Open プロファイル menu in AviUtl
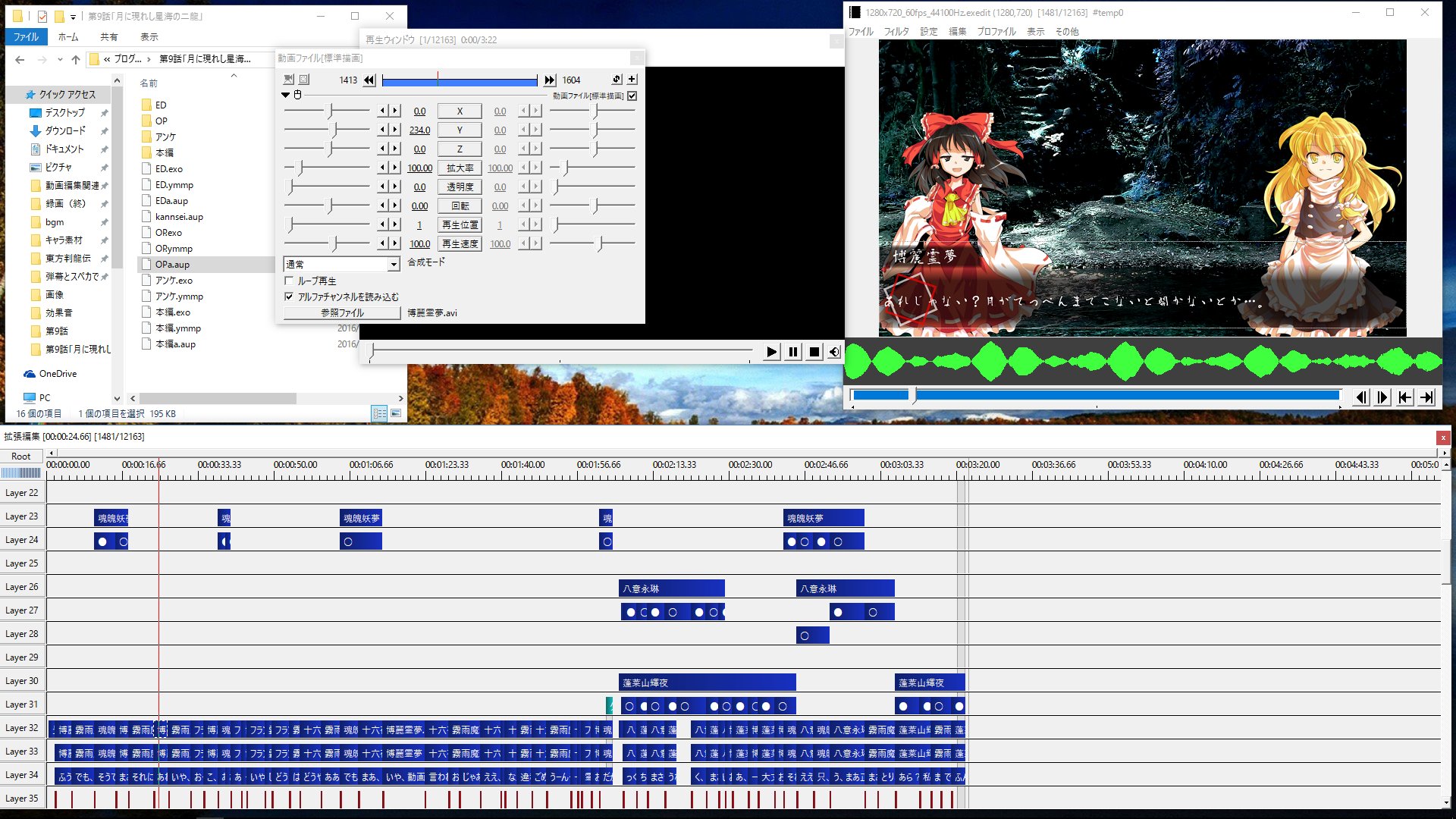The image size is (1456, 819). point(996,32)
